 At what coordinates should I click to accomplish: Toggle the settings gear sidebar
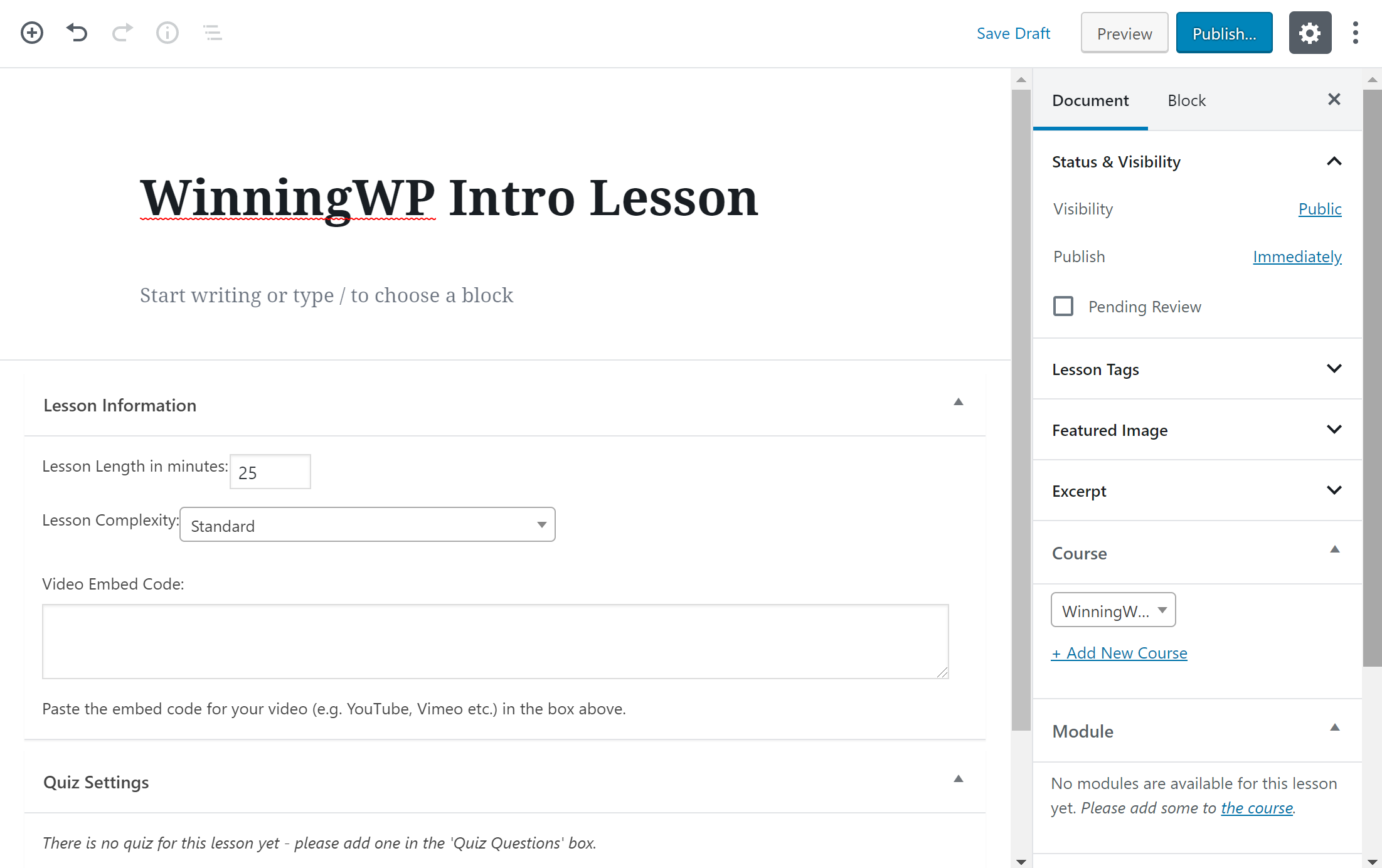pos(1310,33)
